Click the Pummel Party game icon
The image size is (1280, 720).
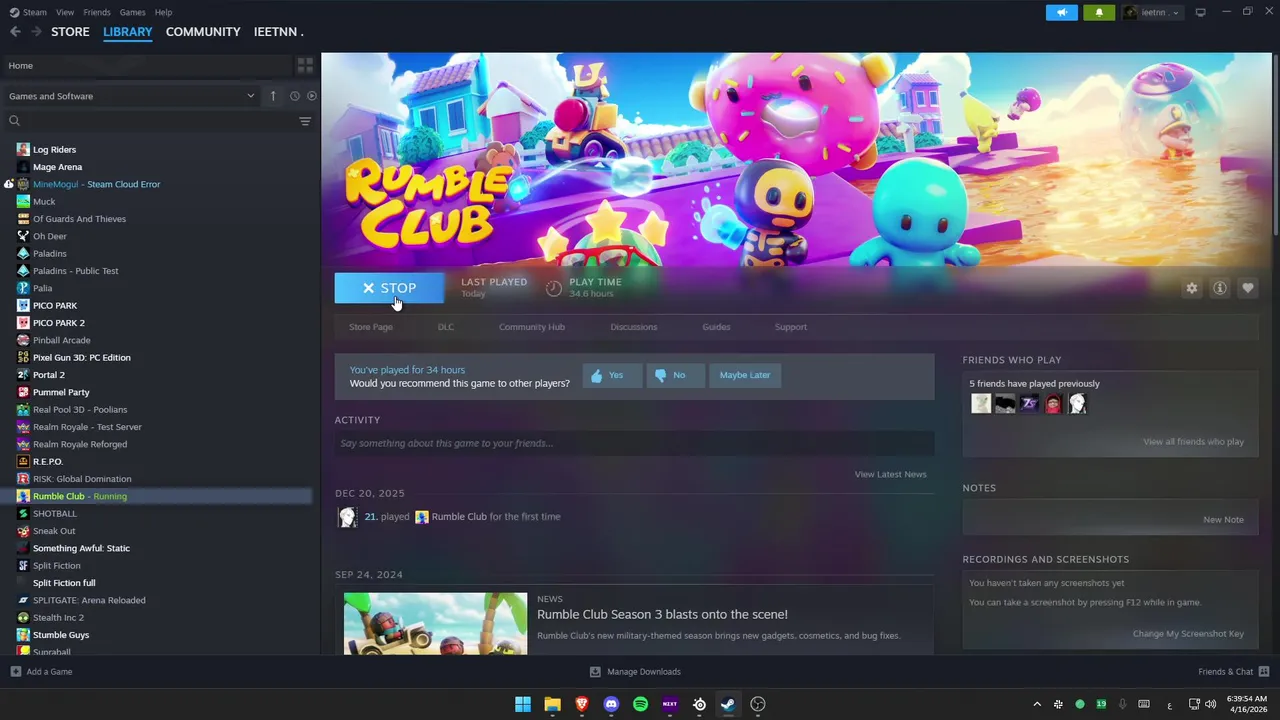[23, 392]
